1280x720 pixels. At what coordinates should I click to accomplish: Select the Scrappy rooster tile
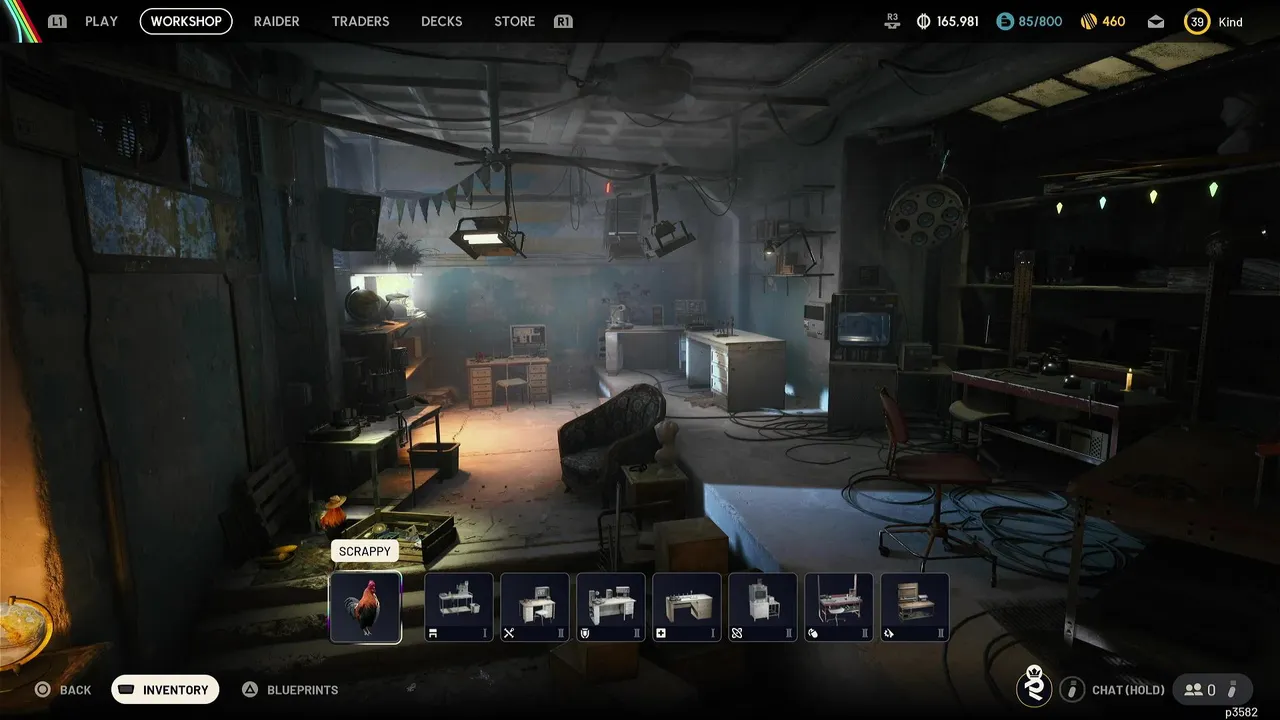pyautogui.click(x=365, y=607)
